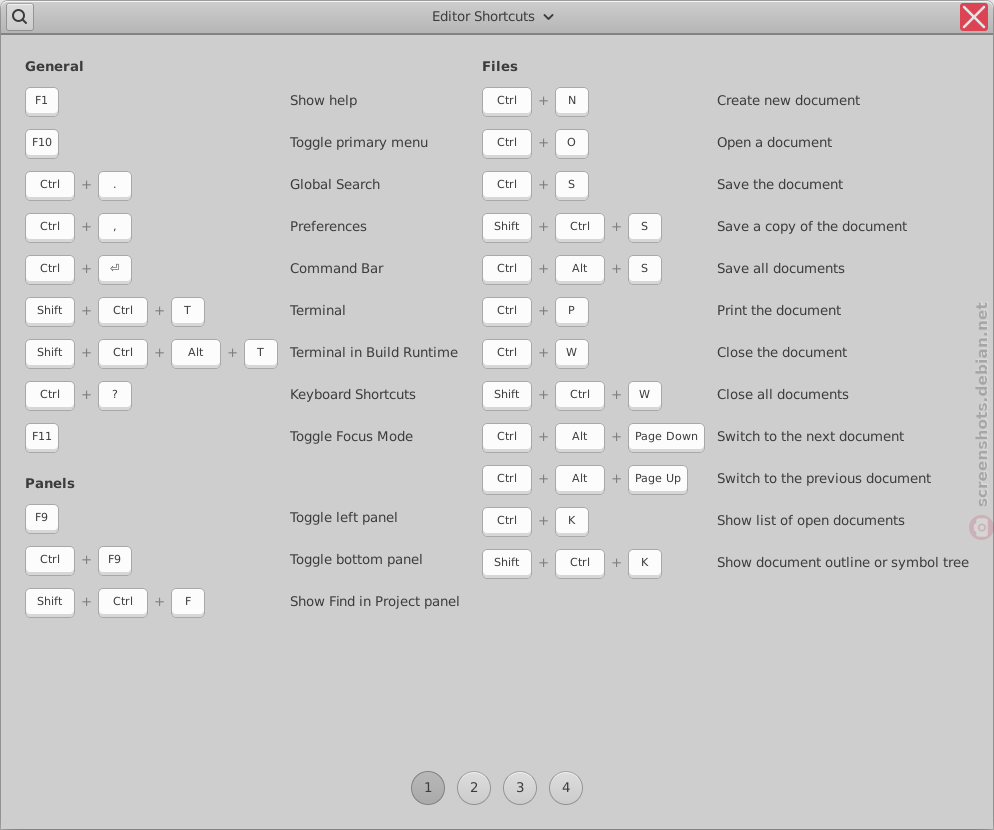Click the W key in Close the document row
This screenshot has width=994, height=830.
[x=572, y=353]
